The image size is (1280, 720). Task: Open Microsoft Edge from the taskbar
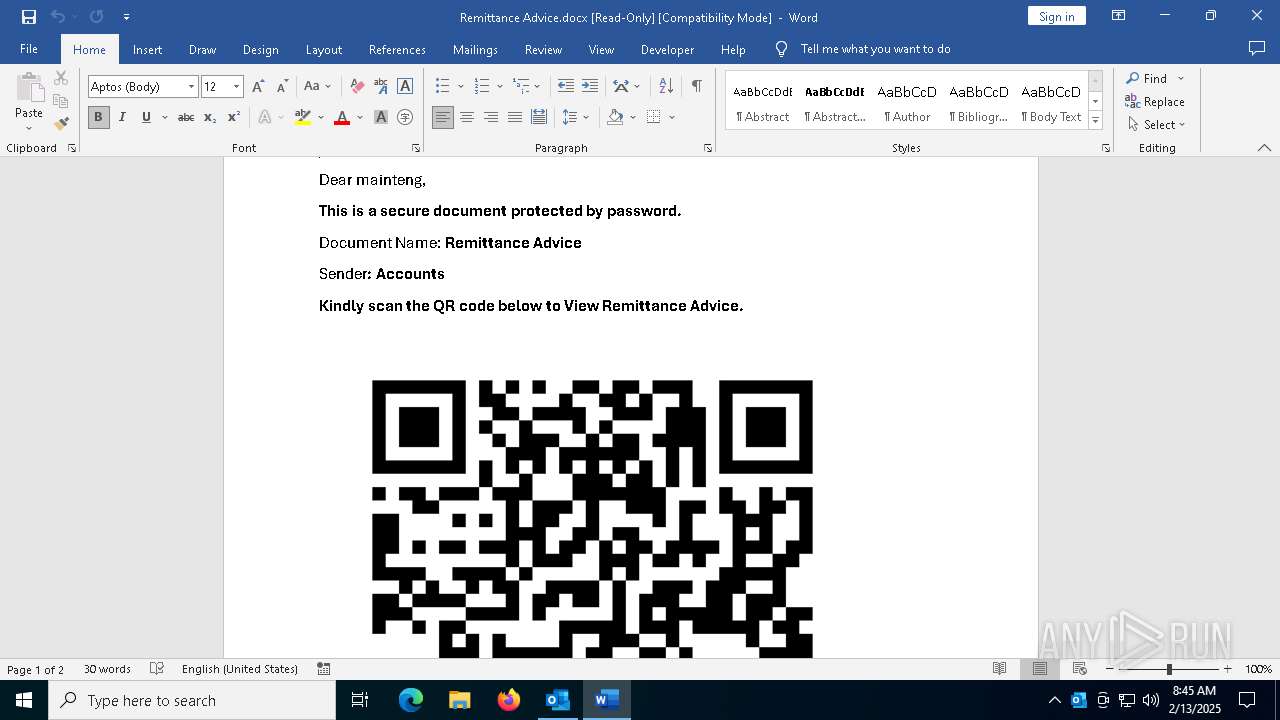(411, 700)
